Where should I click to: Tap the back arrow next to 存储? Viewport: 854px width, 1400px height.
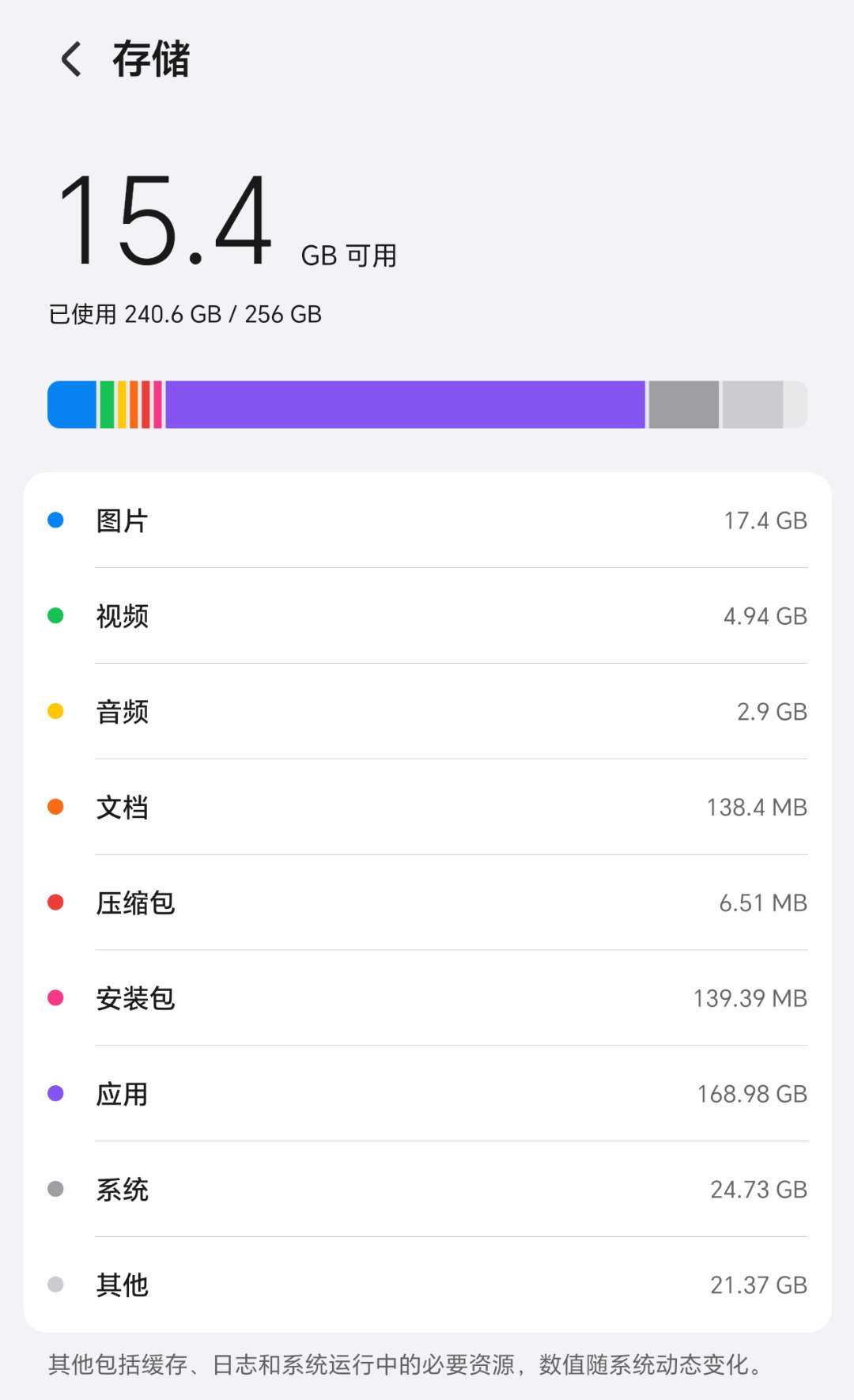71,59
